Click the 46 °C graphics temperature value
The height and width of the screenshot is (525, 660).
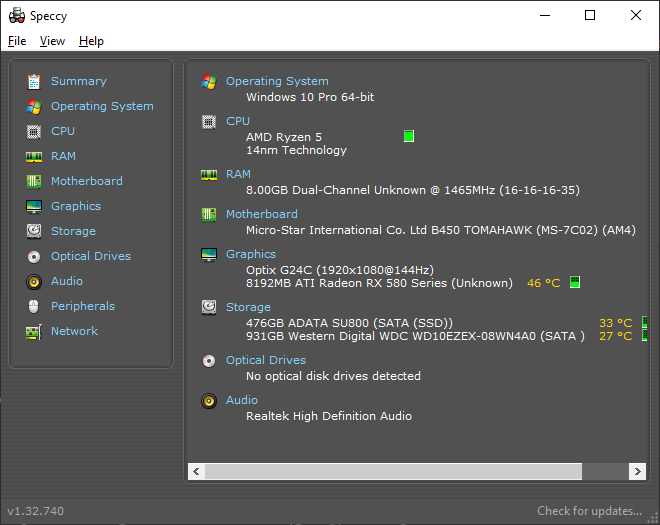click(x=543, y=283)
